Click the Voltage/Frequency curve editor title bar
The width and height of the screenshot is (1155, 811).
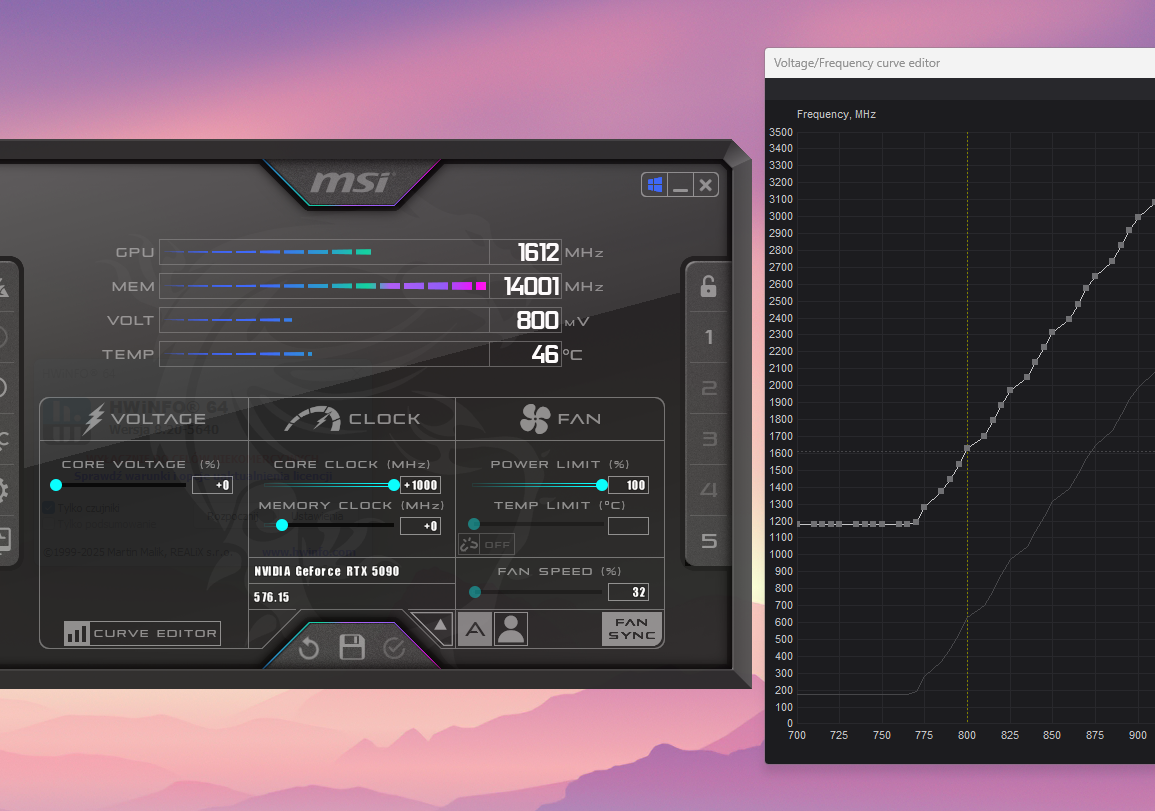(960, 63)
